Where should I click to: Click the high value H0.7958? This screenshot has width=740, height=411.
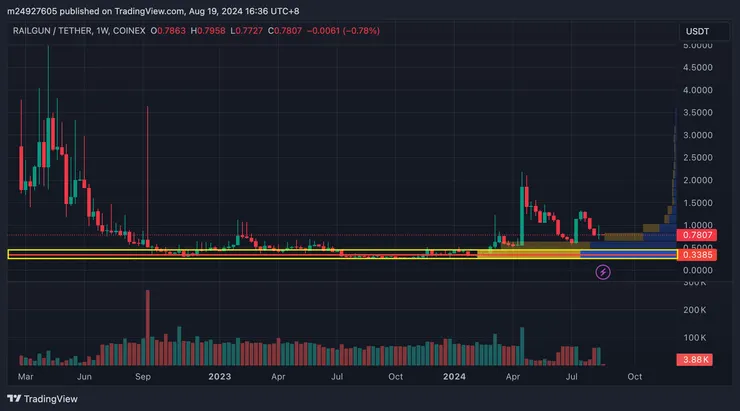click(208, 31)
